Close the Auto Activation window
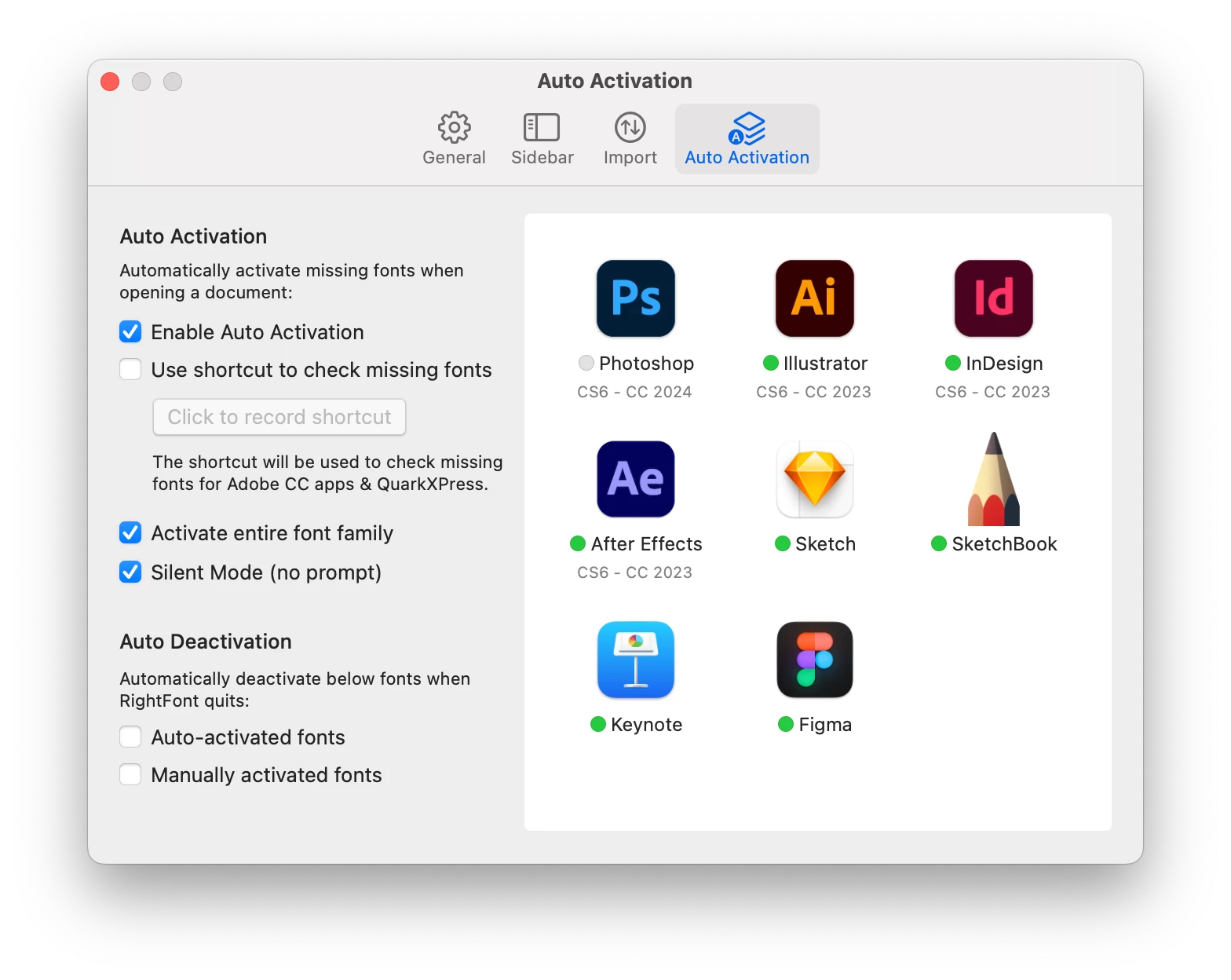The height and width of the screenshot is (980, 1231). (x=110, y=82)
